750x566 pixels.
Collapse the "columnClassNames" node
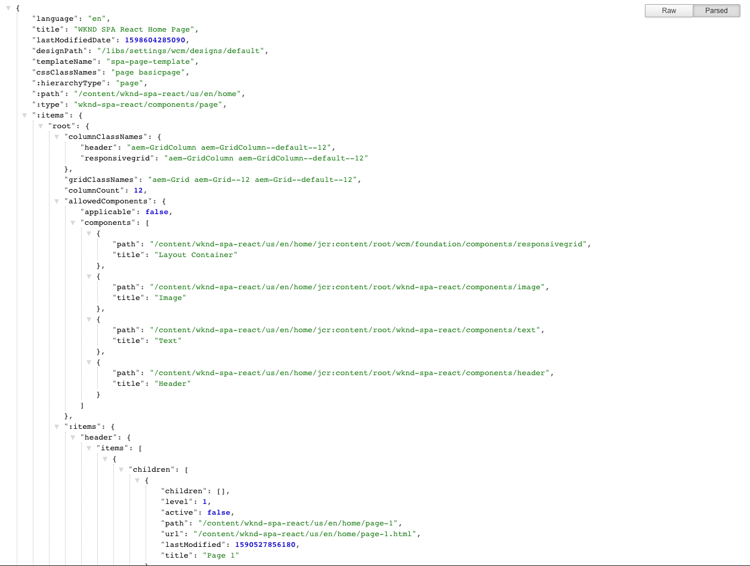pos(57,137)
